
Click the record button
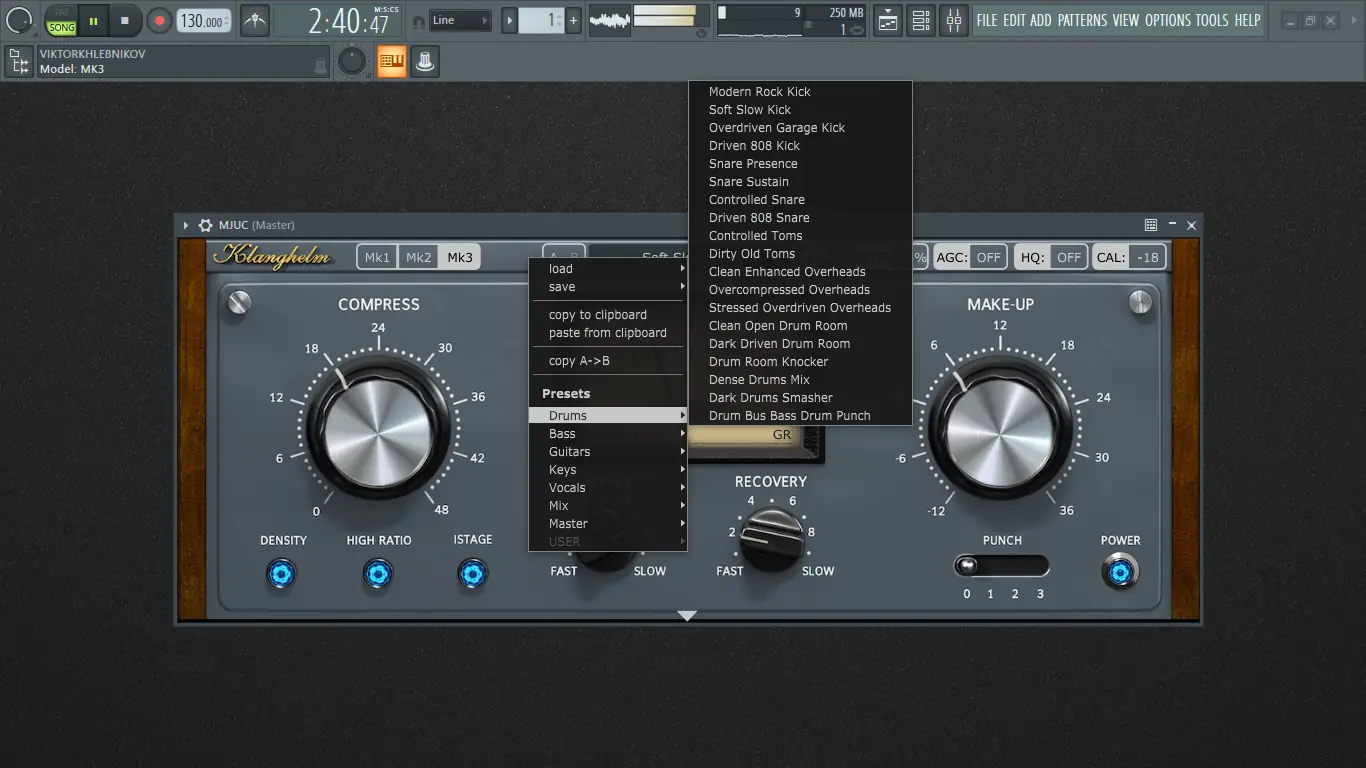159,20
